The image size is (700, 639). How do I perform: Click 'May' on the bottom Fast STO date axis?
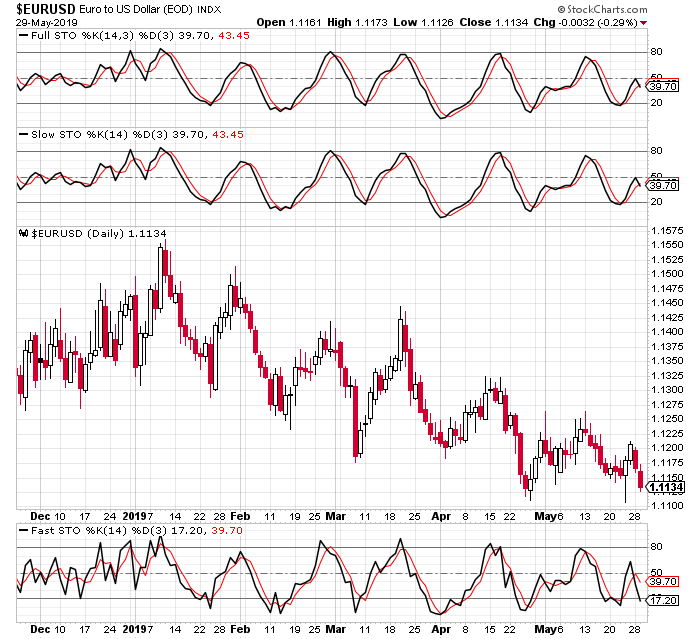pos(546,630)
